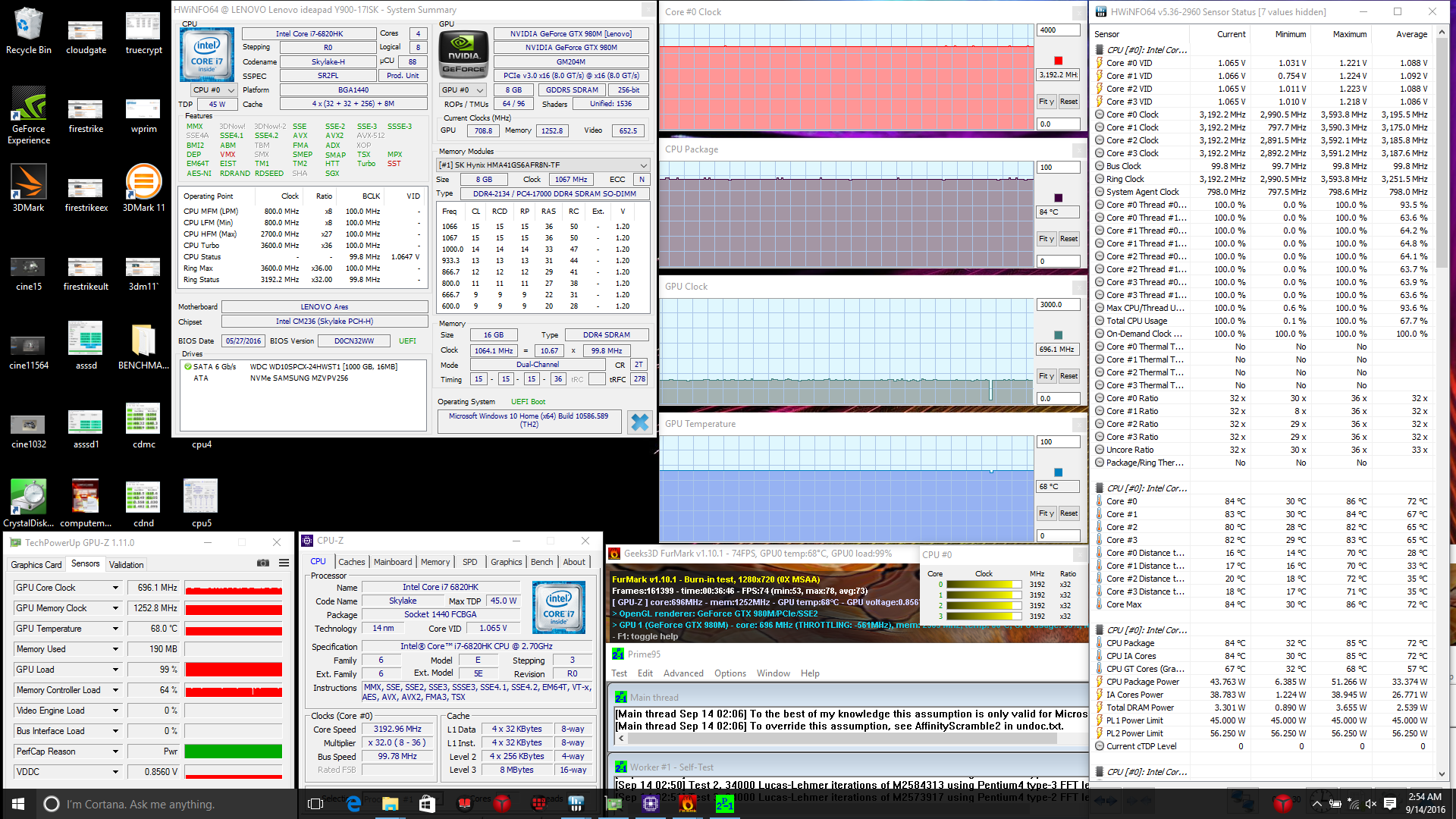Click the Task View taskbar icon

pos(315,804)
